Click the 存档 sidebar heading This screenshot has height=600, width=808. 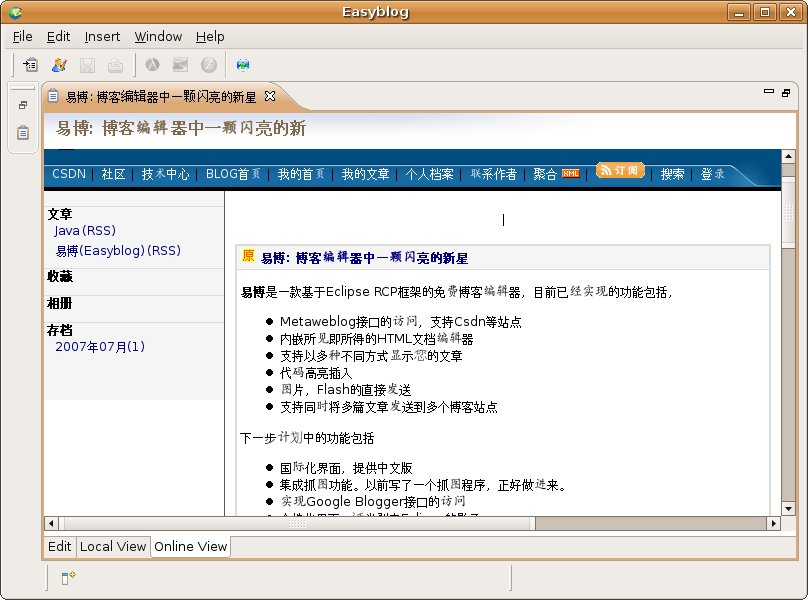pos(60,330)
